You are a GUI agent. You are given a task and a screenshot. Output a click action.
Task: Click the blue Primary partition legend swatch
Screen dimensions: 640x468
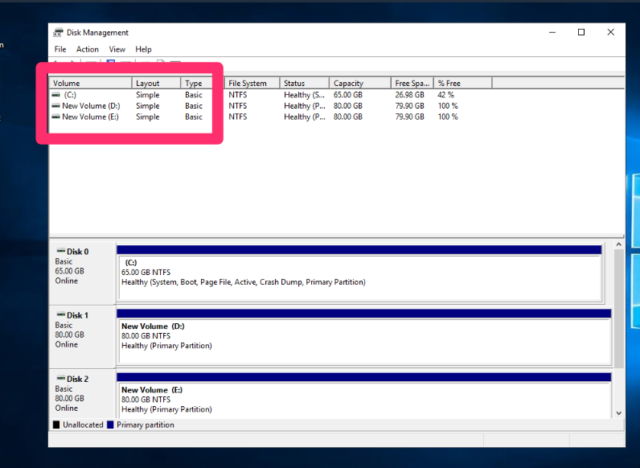(110, 425)
